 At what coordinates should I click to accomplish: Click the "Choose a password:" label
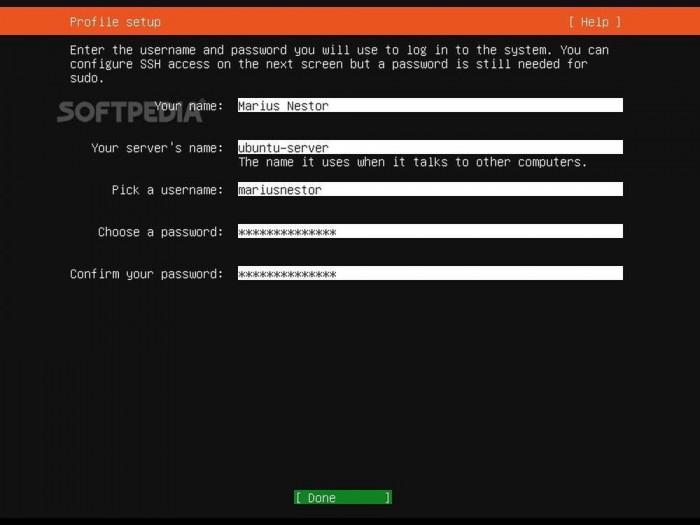pos(160,232)
